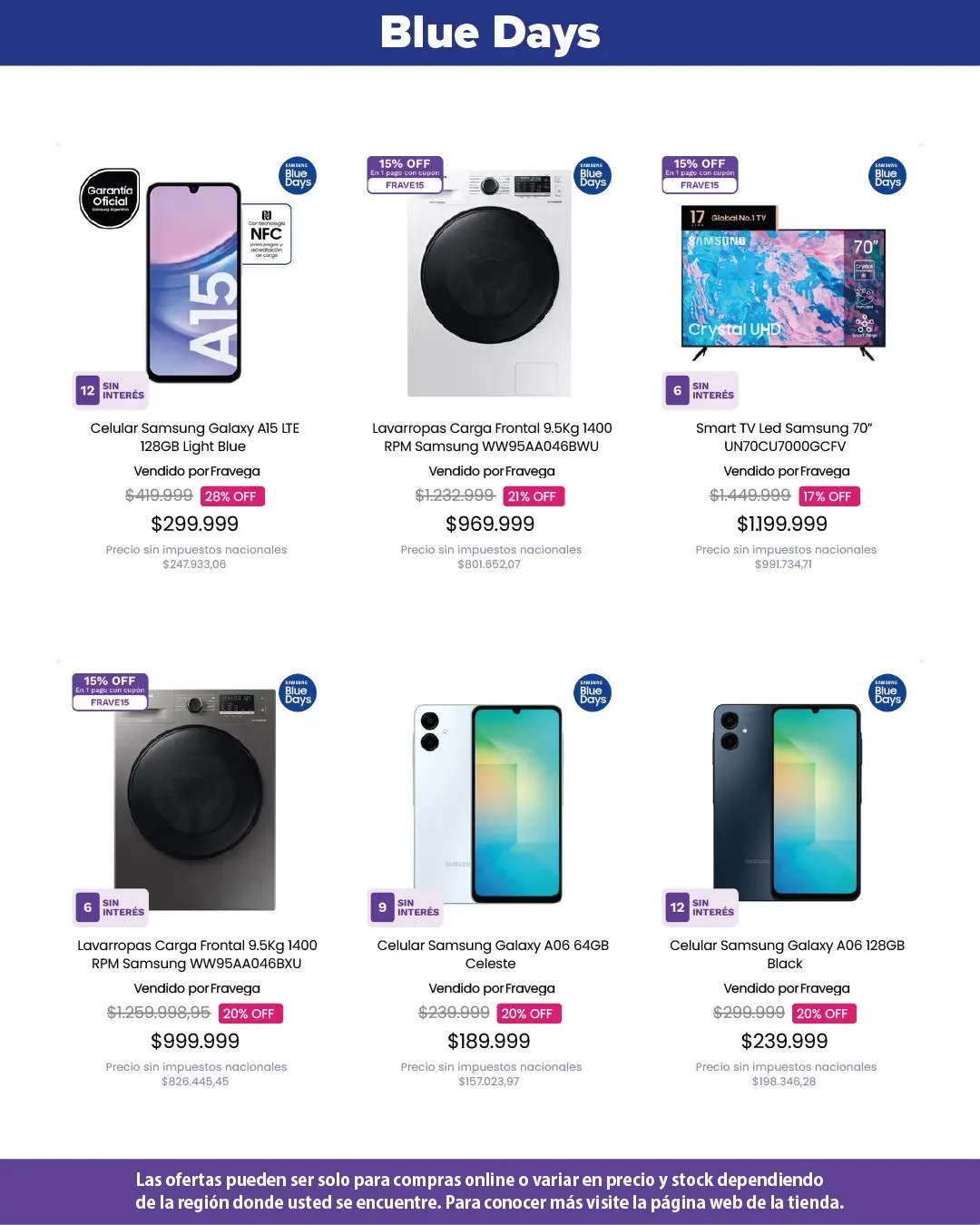Click the Blue Days badge on Galaxy A06 Black
Image resolution: width=980 pixels, height=1225 pixels.
pyautogui.click(x=887, y=693)
